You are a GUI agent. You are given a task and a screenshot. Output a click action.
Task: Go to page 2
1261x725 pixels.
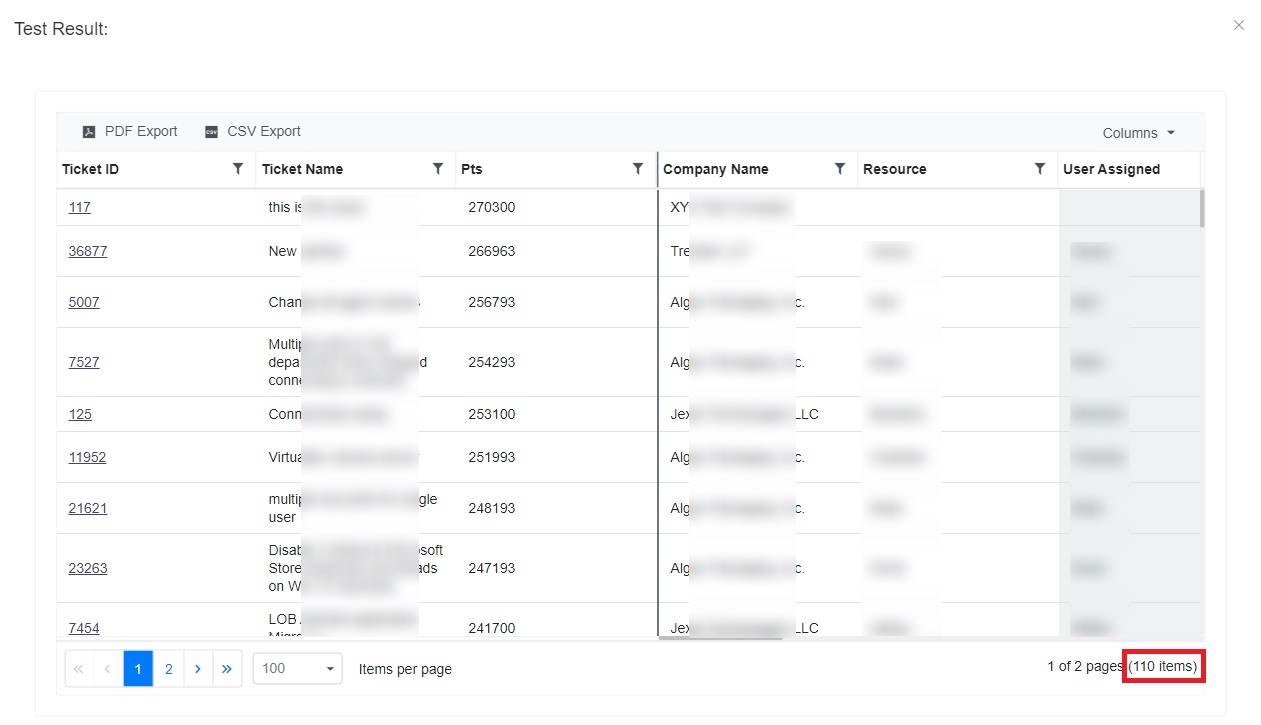tap(168, 669)
